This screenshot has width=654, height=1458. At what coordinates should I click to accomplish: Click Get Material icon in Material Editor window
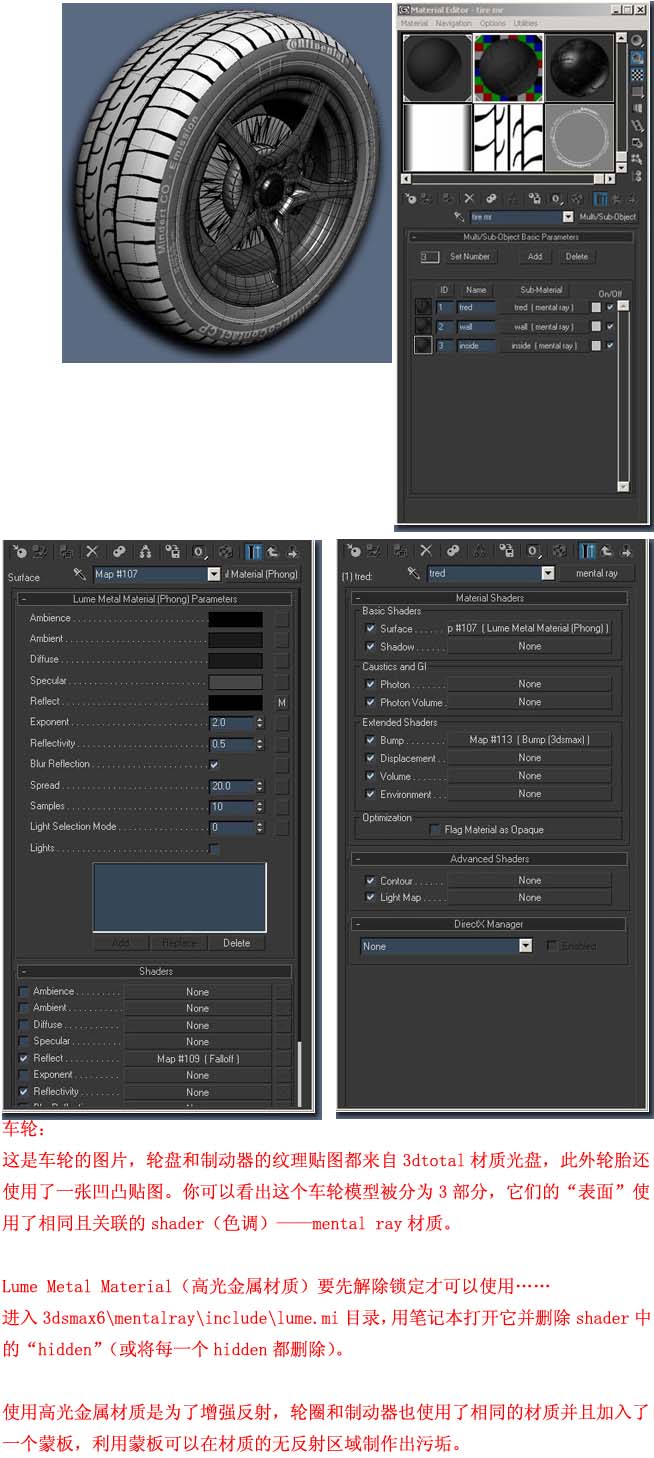click(x=410, y=199)
